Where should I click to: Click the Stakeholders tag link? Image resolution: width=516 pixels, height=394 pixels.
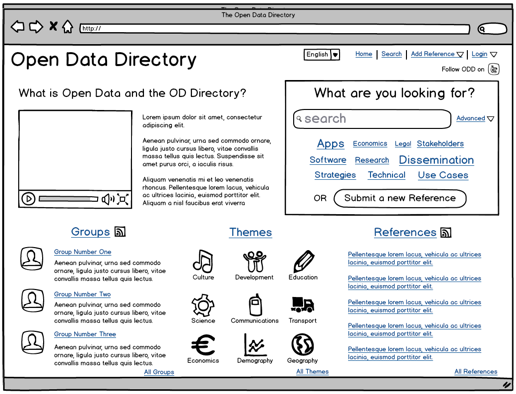coord(440,144)
